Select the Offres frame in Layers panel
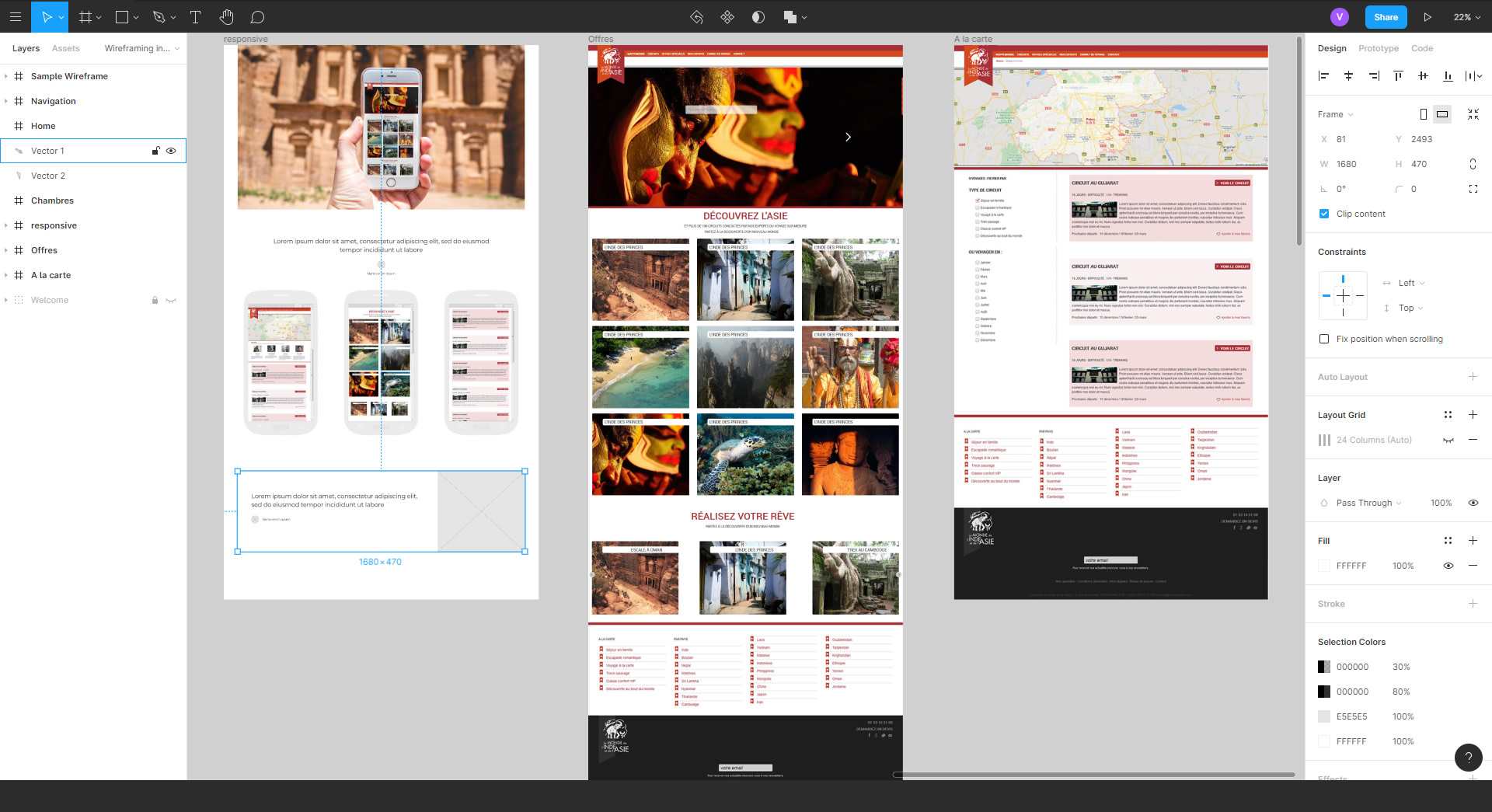The width and height of the screenshot is (1492, 812). 44,250
